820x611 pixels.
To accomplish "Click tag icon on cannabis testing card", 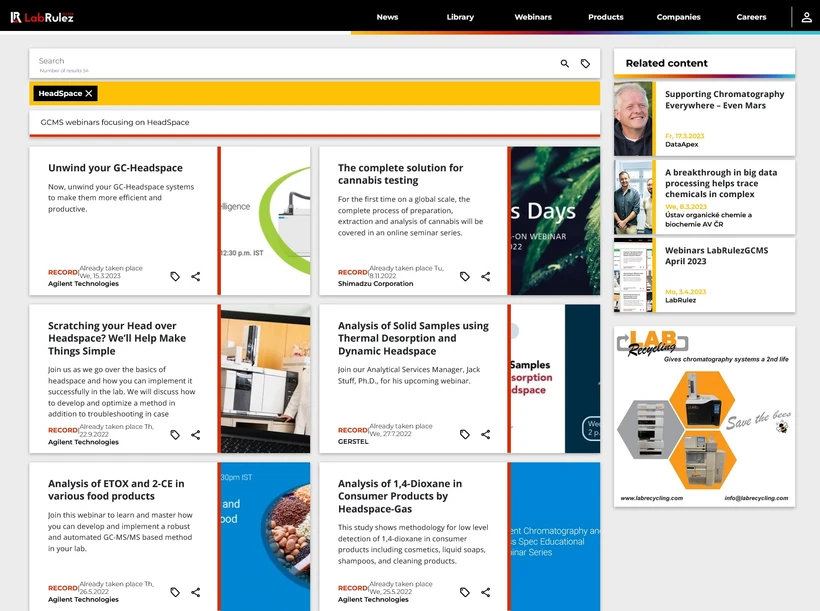I will coord(465,276).
